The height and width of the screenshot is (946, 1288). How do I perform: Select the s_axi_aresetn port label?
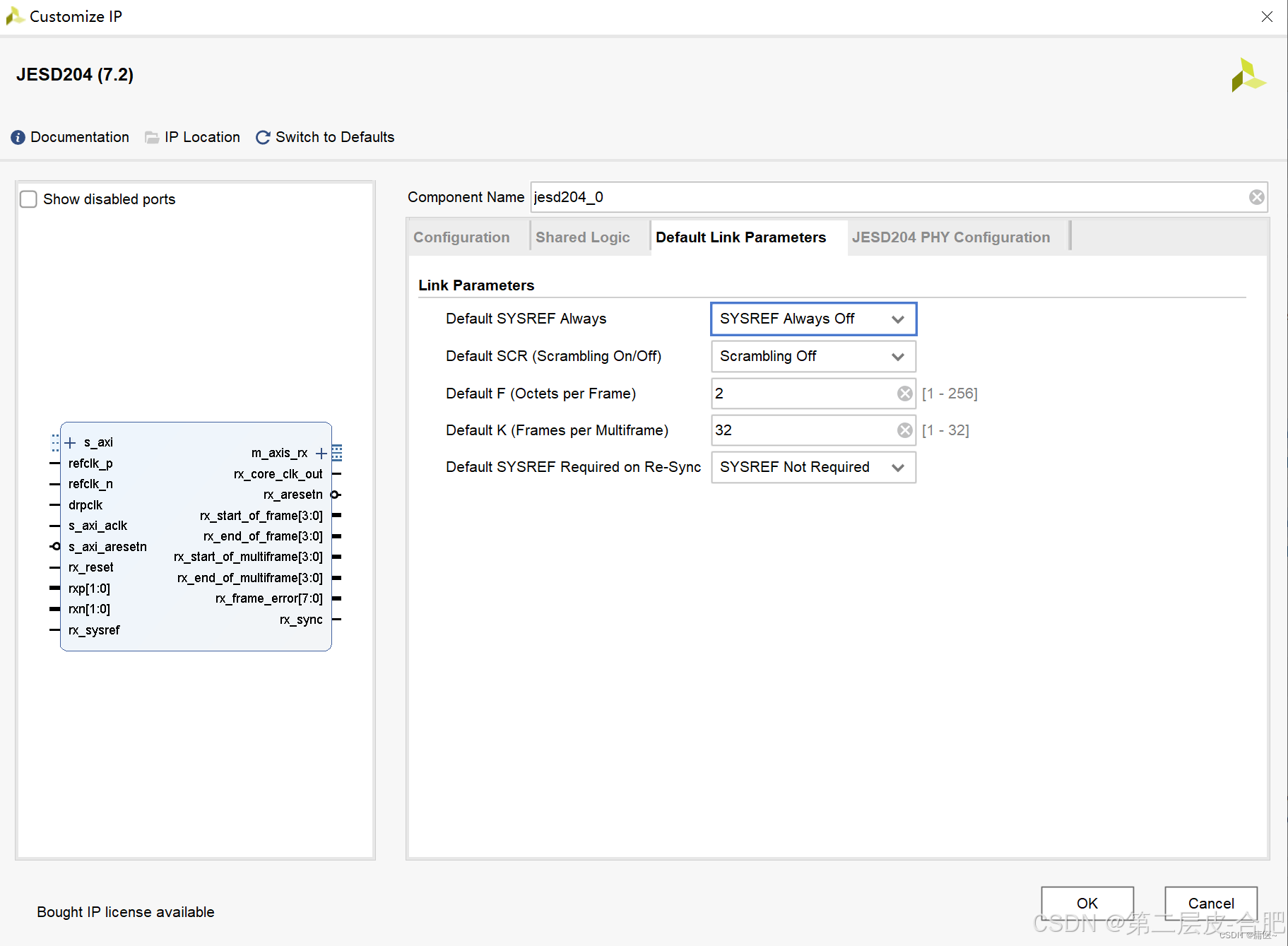(107, 547)
